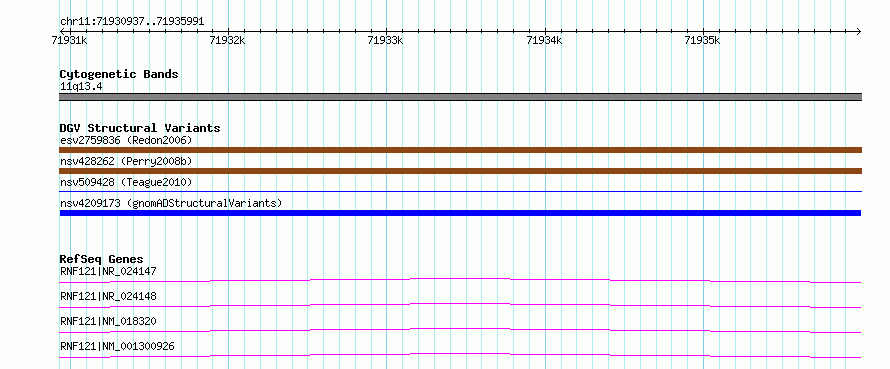
Task: Select the 71934k ruler position
Action: 544,40
